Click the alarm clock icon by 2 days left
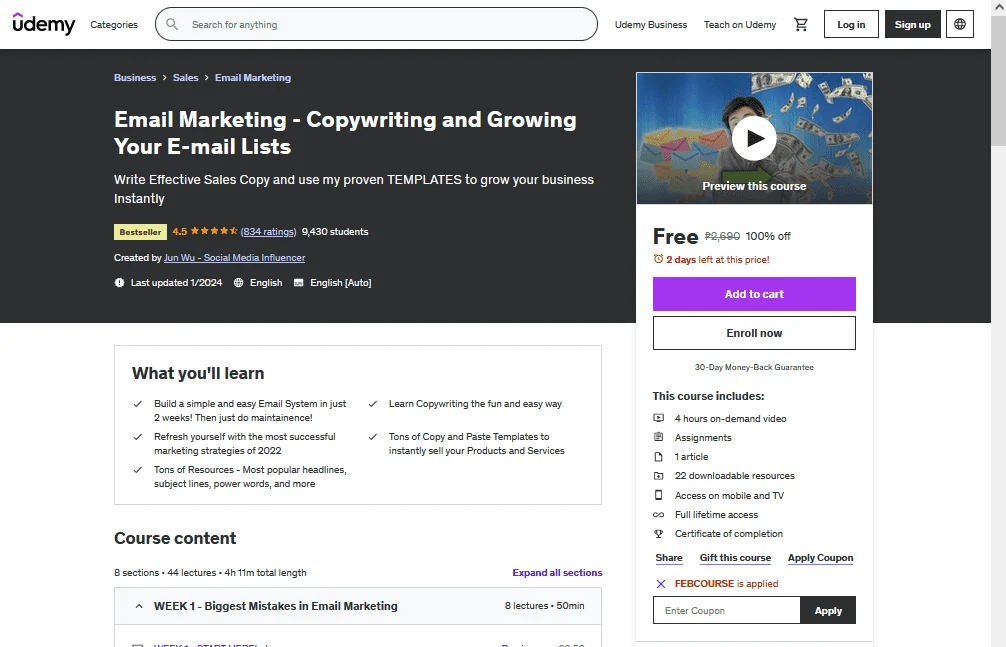This screenshot has width=1006, height=647. (x=658, y=259)
